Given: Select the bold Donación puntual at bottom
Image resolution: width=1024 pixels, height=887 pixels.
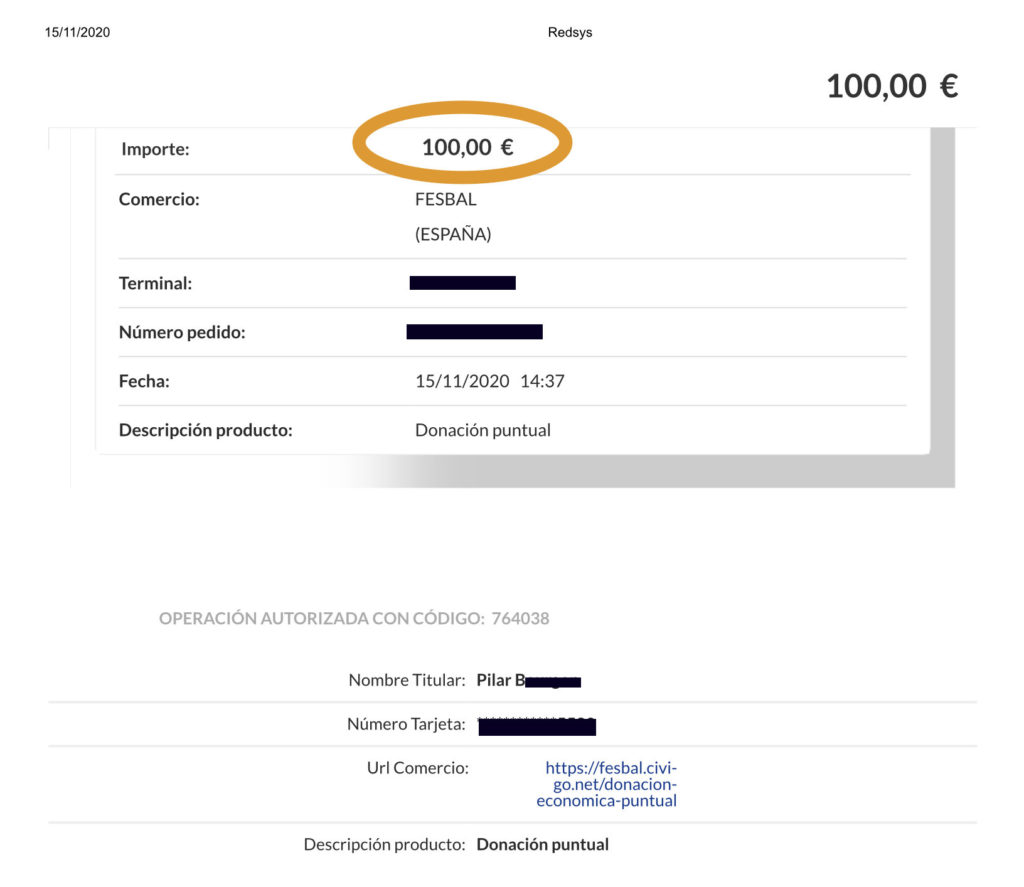Looking at the screenshot, I should click(x=542, y=844).
